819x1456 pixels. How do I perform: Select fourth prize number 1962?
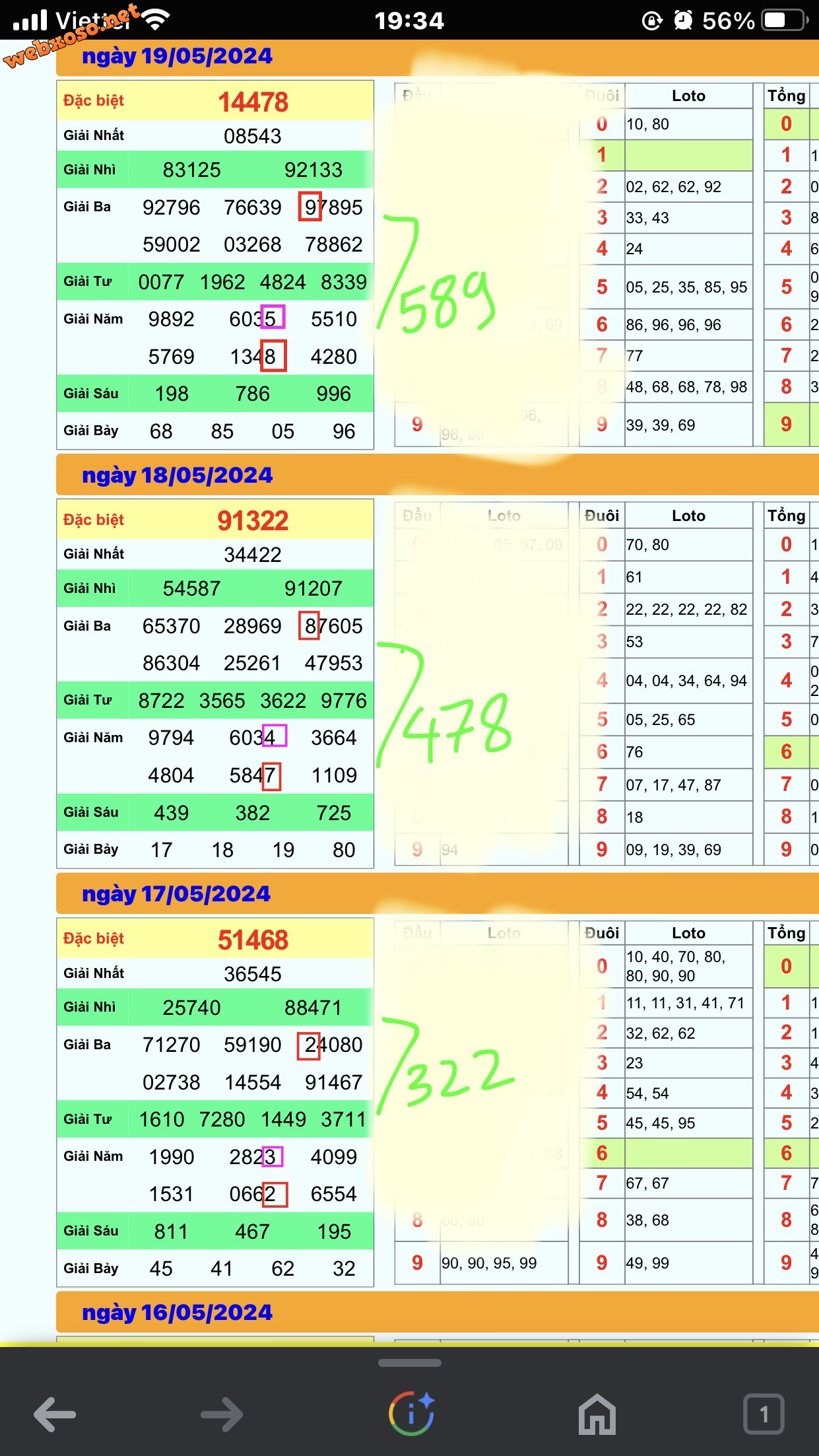[222, 282]
